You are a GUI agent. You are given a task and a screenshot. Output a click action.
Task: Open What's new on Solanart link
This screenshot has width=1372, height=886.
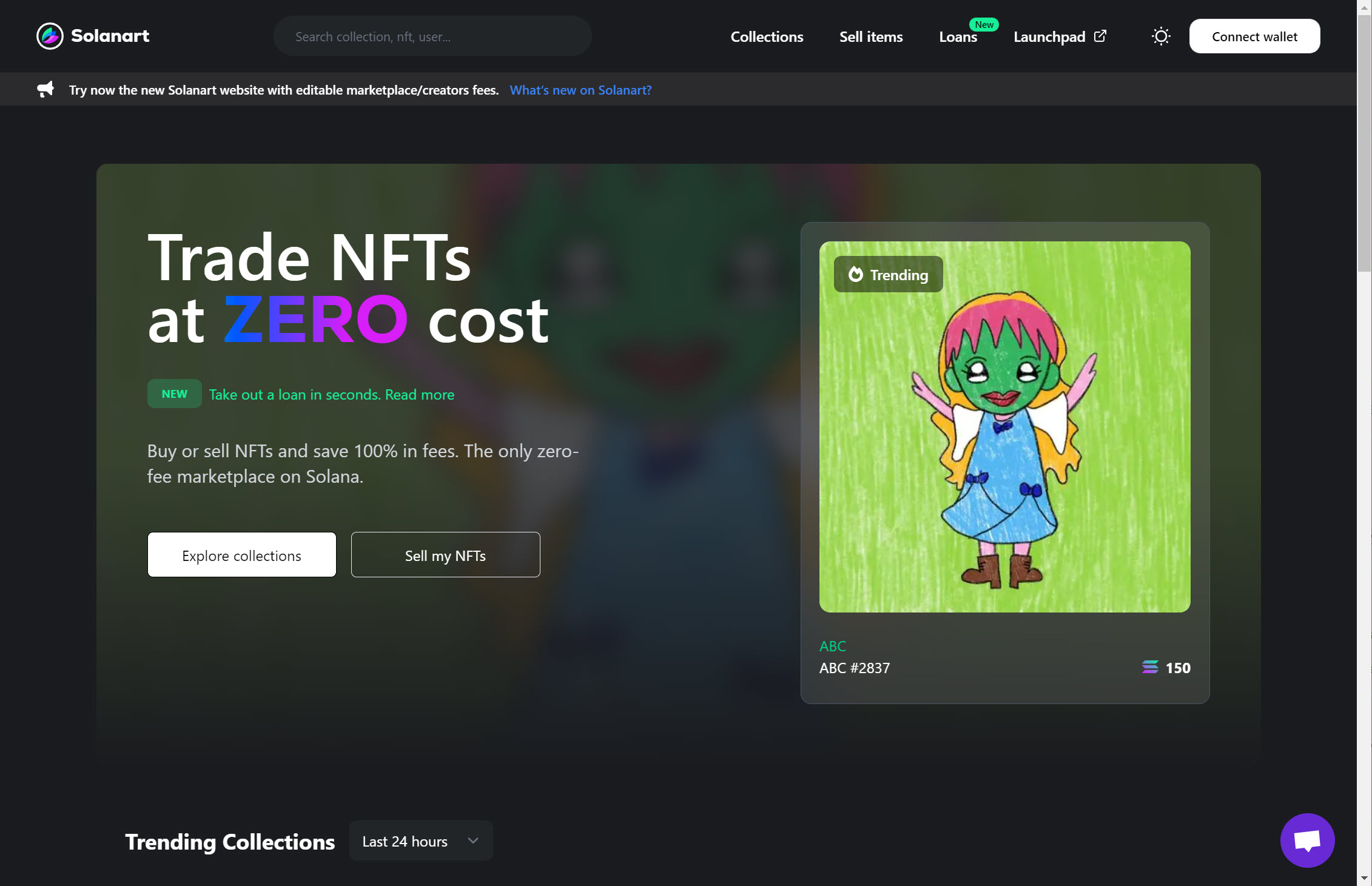click(x=580, y=90)
